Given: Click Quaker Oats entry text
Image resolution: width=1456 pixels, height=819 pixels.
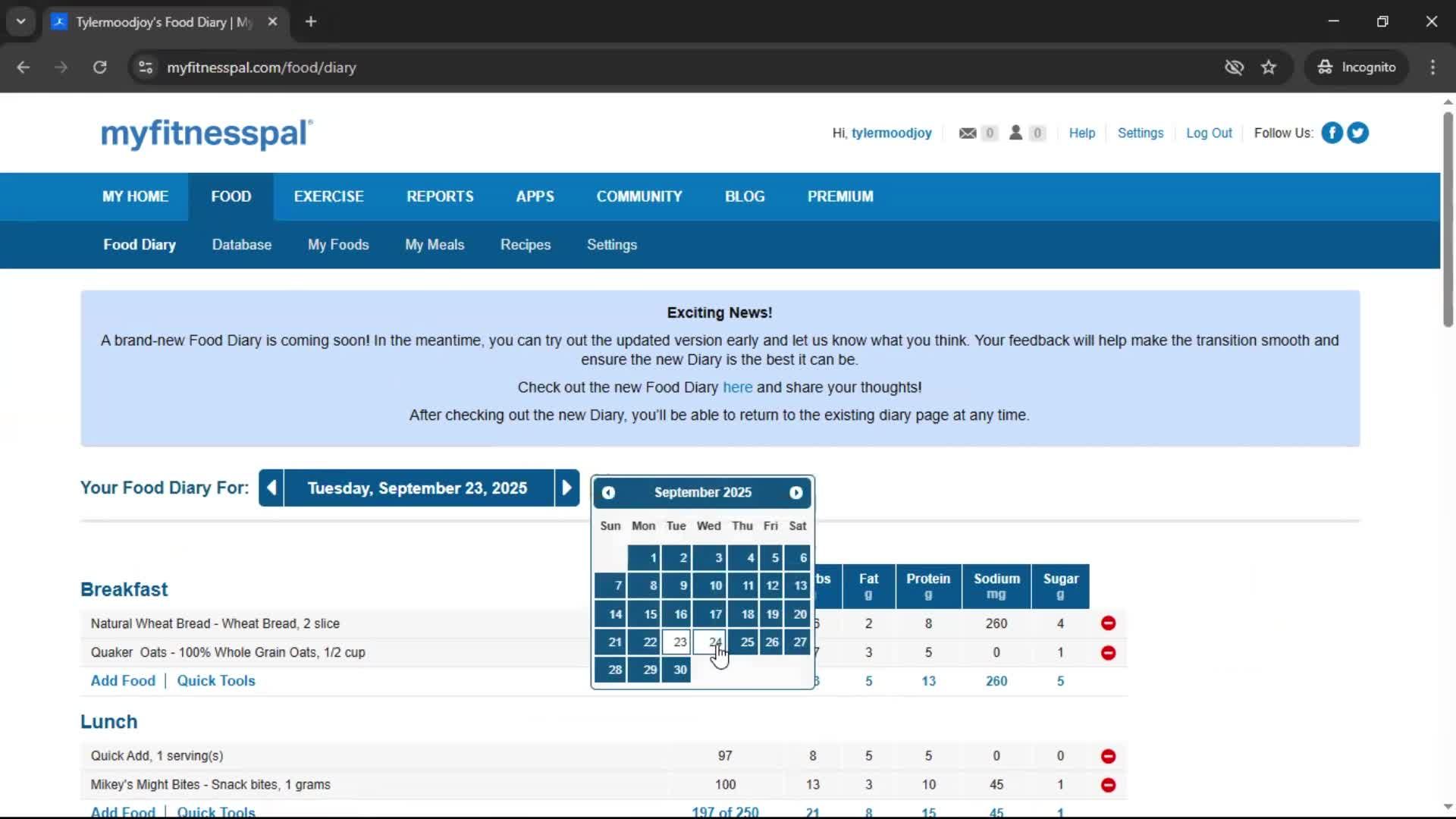Looking at the screenshot, I should (x=227, y=652).
